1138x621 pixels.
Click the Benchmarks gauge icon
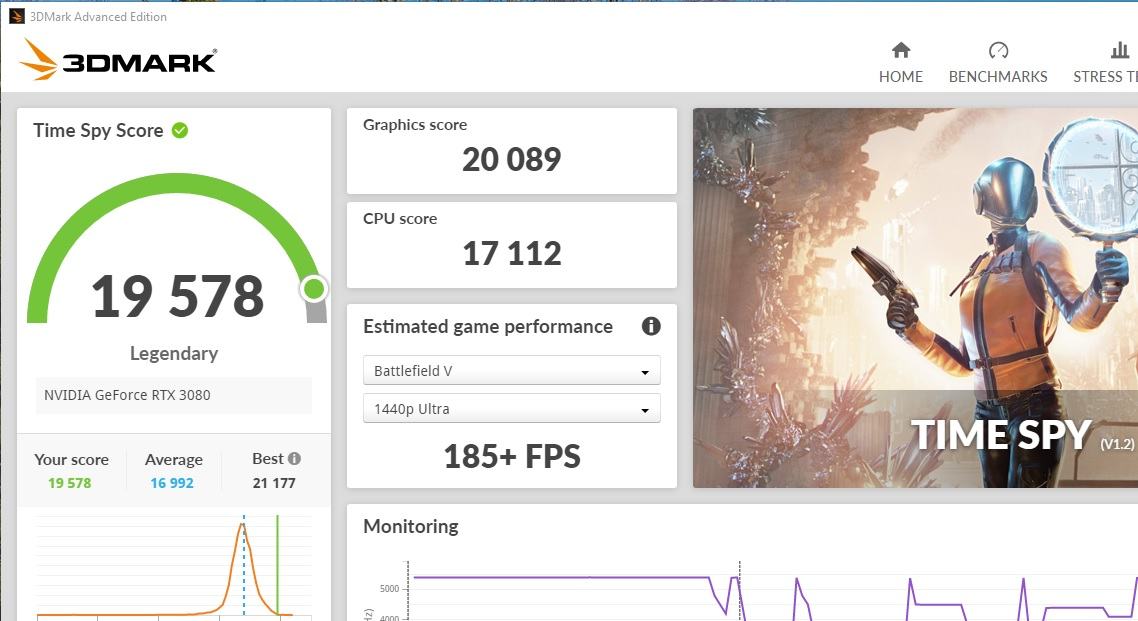[x=998, y=50]
